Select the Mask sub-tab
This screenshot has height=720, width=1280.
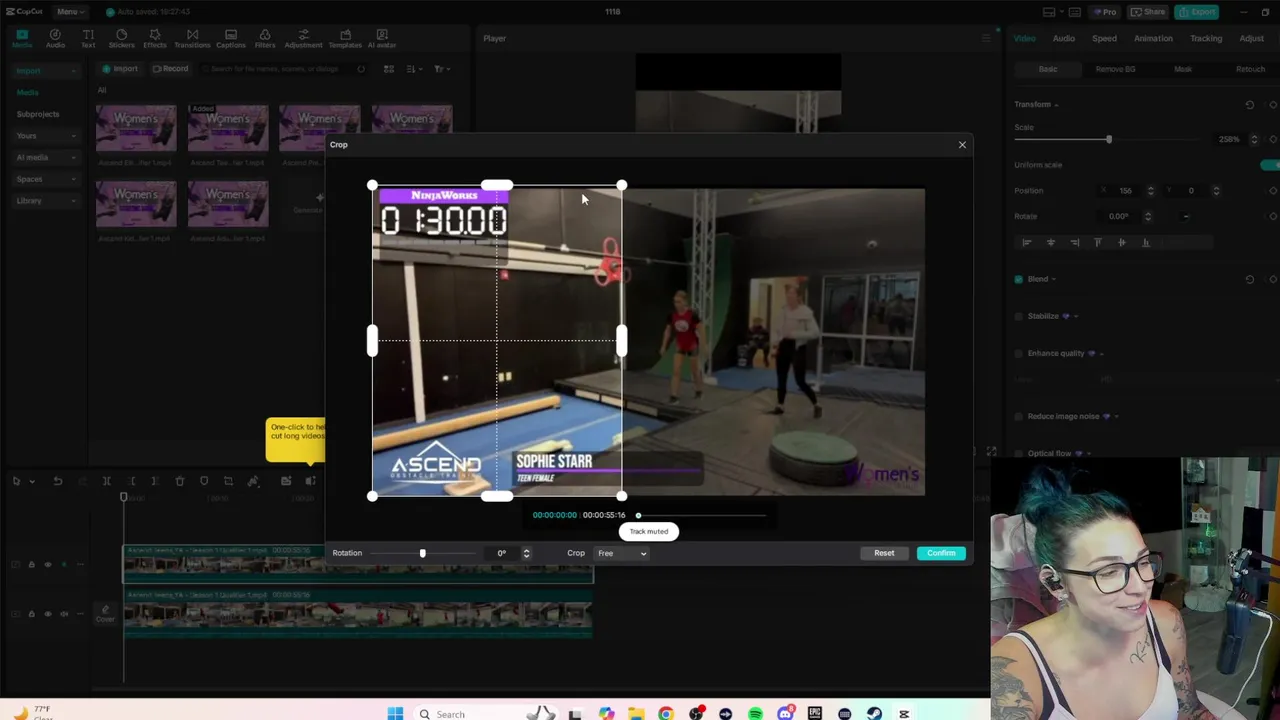[x=1183, y=69]
